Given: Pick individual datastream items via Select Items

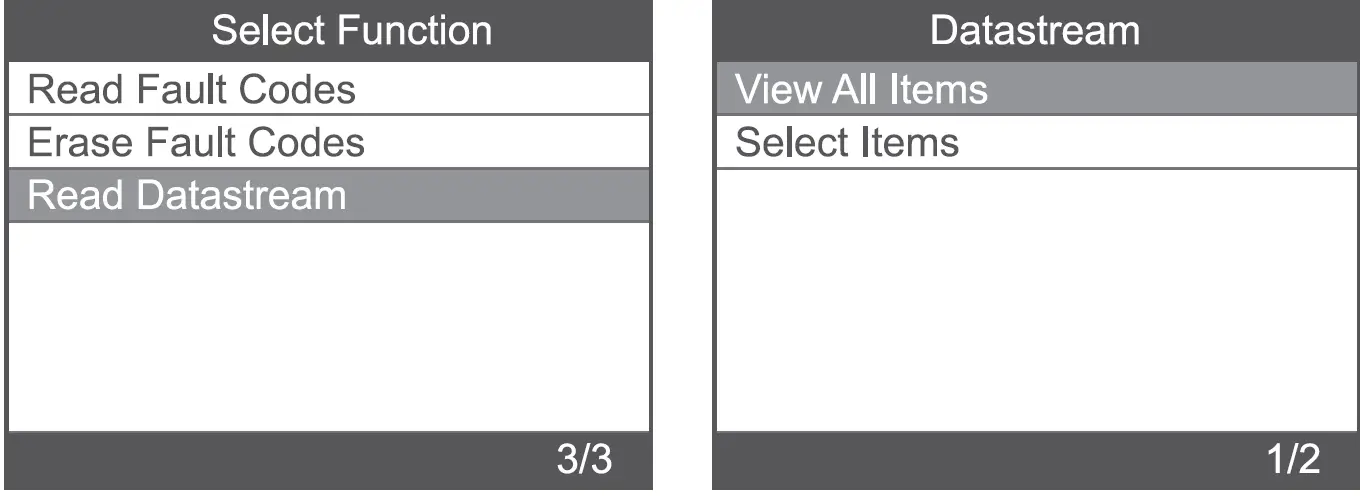Looking at the screenshot, I should (847, 142).
